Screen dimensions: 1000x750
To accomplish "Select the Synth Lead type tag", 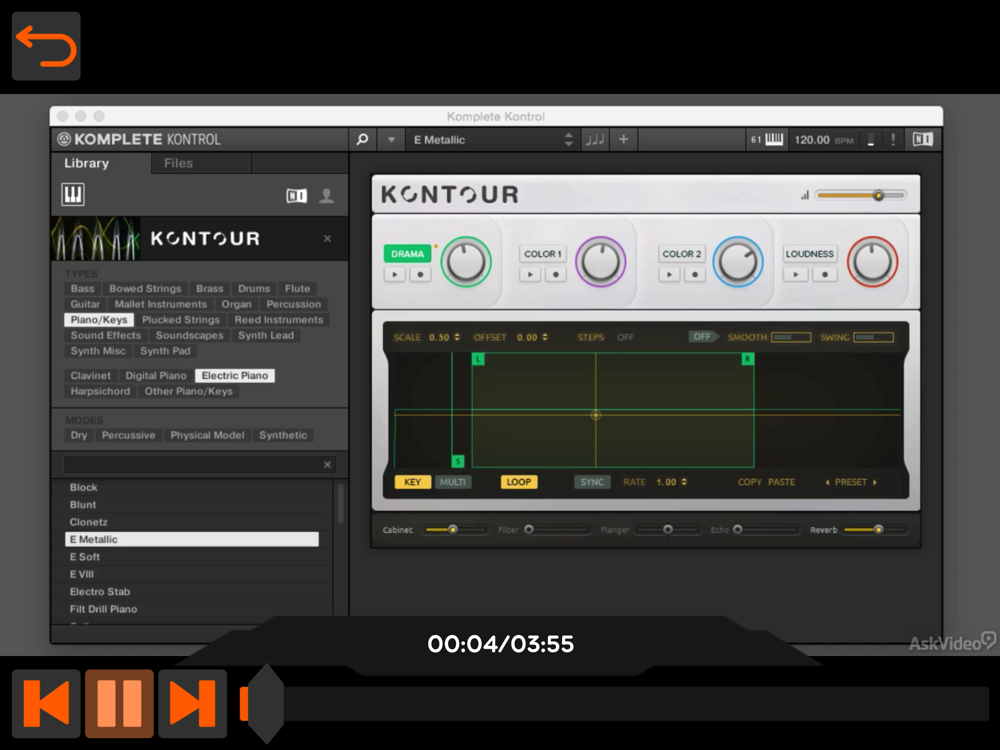I will [x=266, y=335].
